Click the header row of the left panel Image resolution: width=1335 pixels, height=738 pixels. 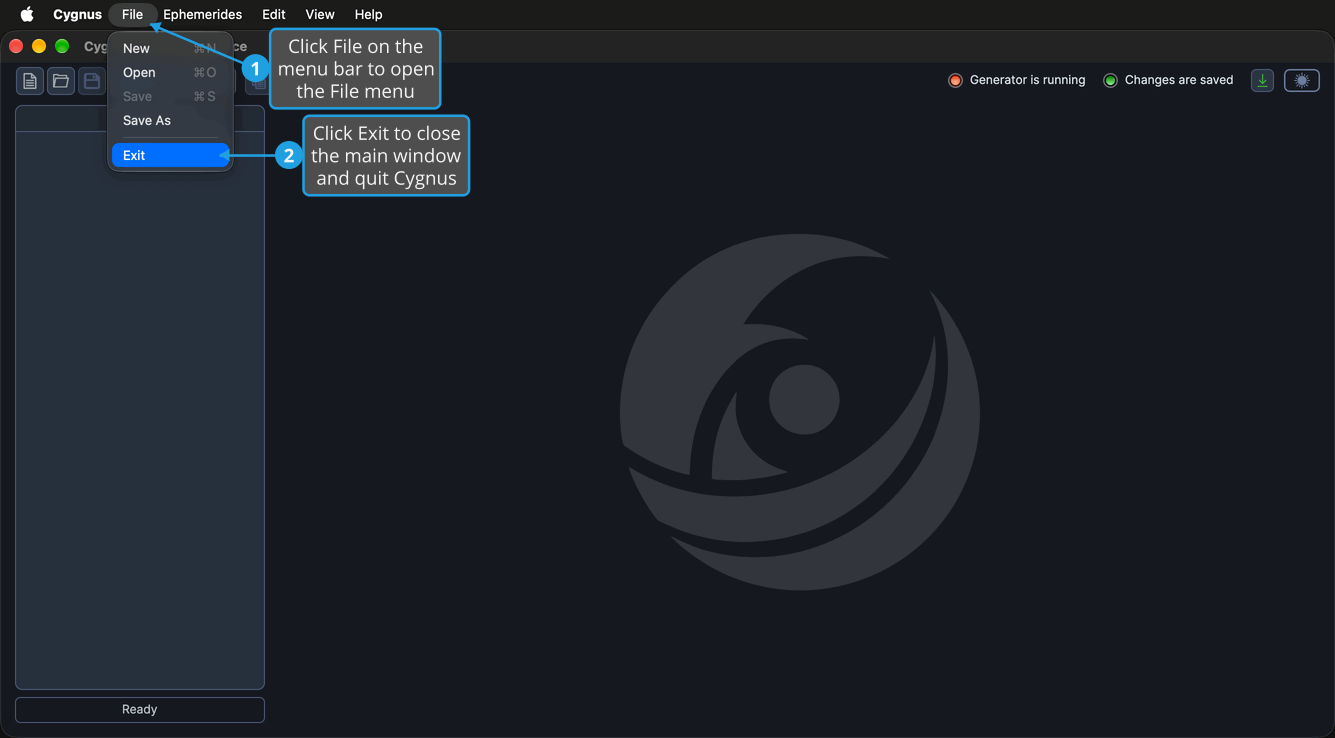[x=140, y=119]
